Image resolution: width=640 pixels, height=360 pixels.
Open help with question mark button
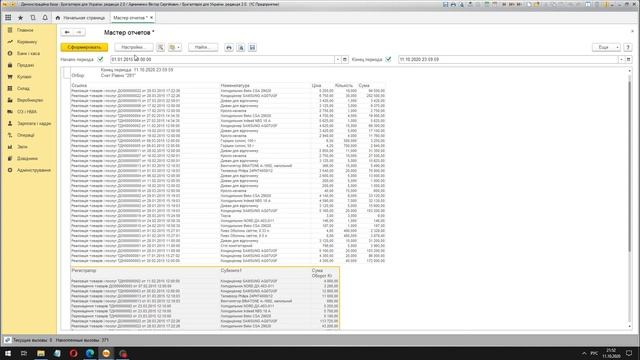point(628,47)
